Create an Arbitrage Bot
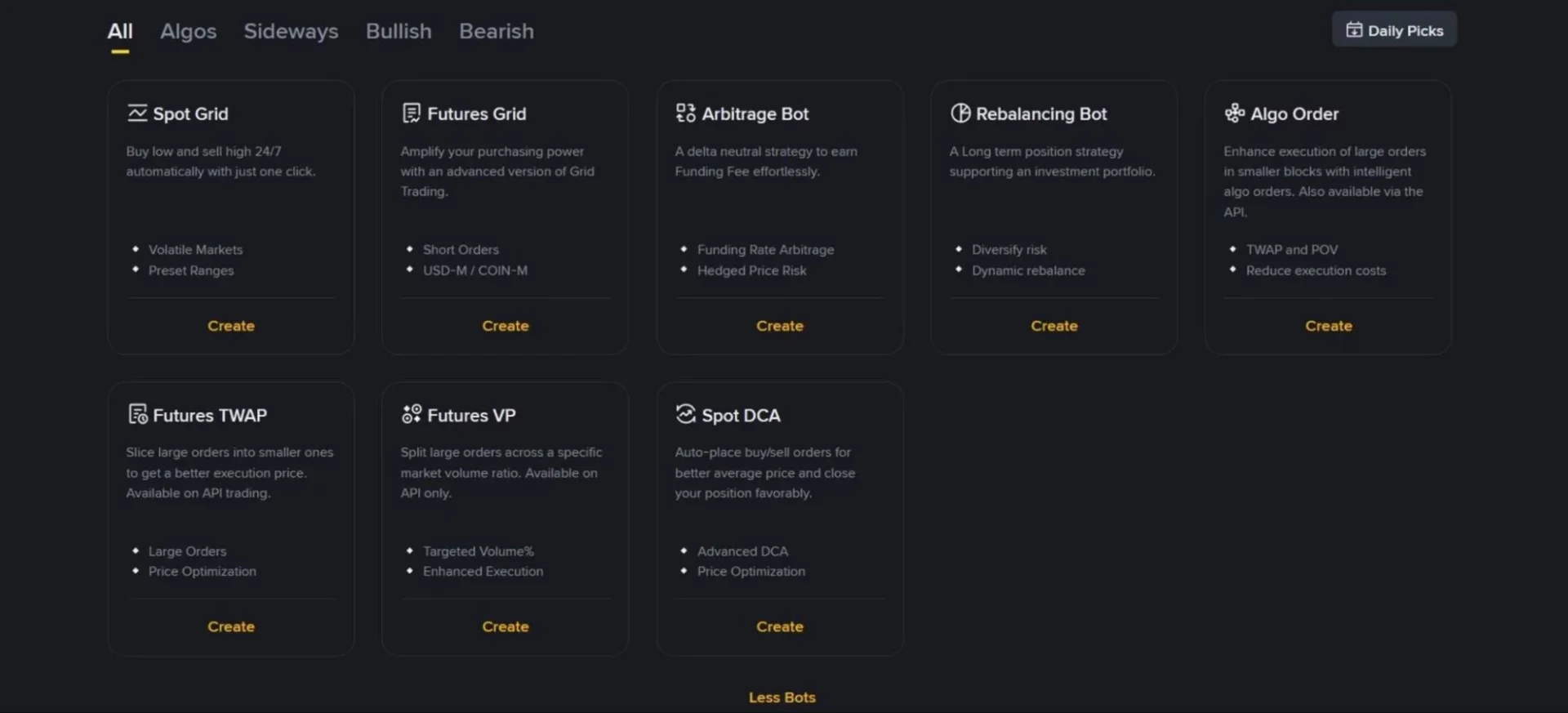Screen dimensions: 1568x713 point(780,326)
